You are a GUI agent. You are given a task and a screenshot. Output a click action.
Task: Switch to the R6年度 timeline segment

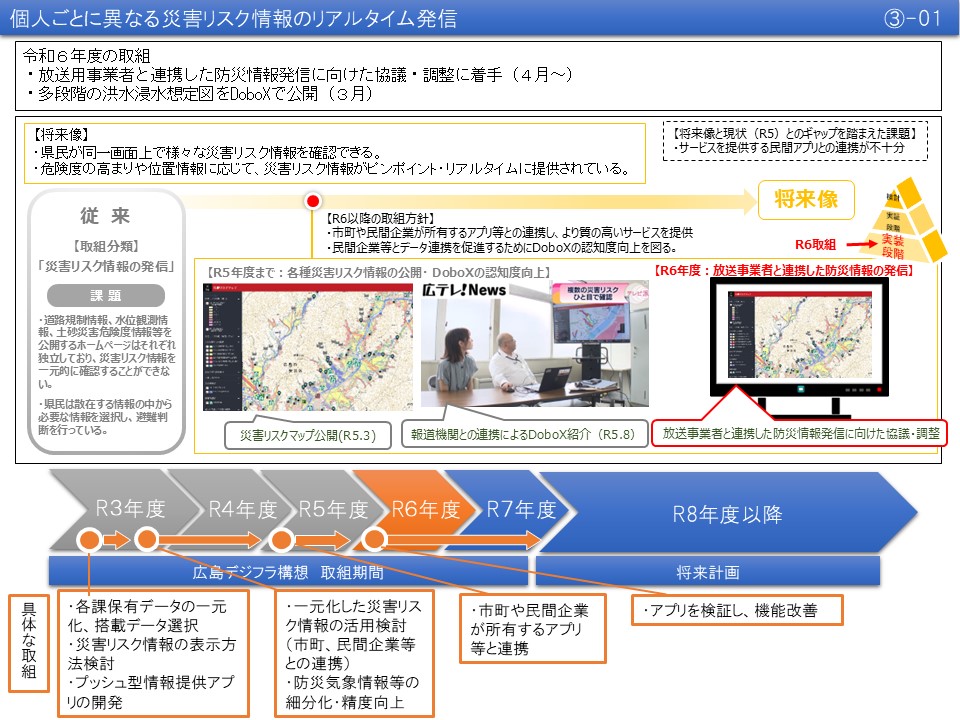click(425, 507)
